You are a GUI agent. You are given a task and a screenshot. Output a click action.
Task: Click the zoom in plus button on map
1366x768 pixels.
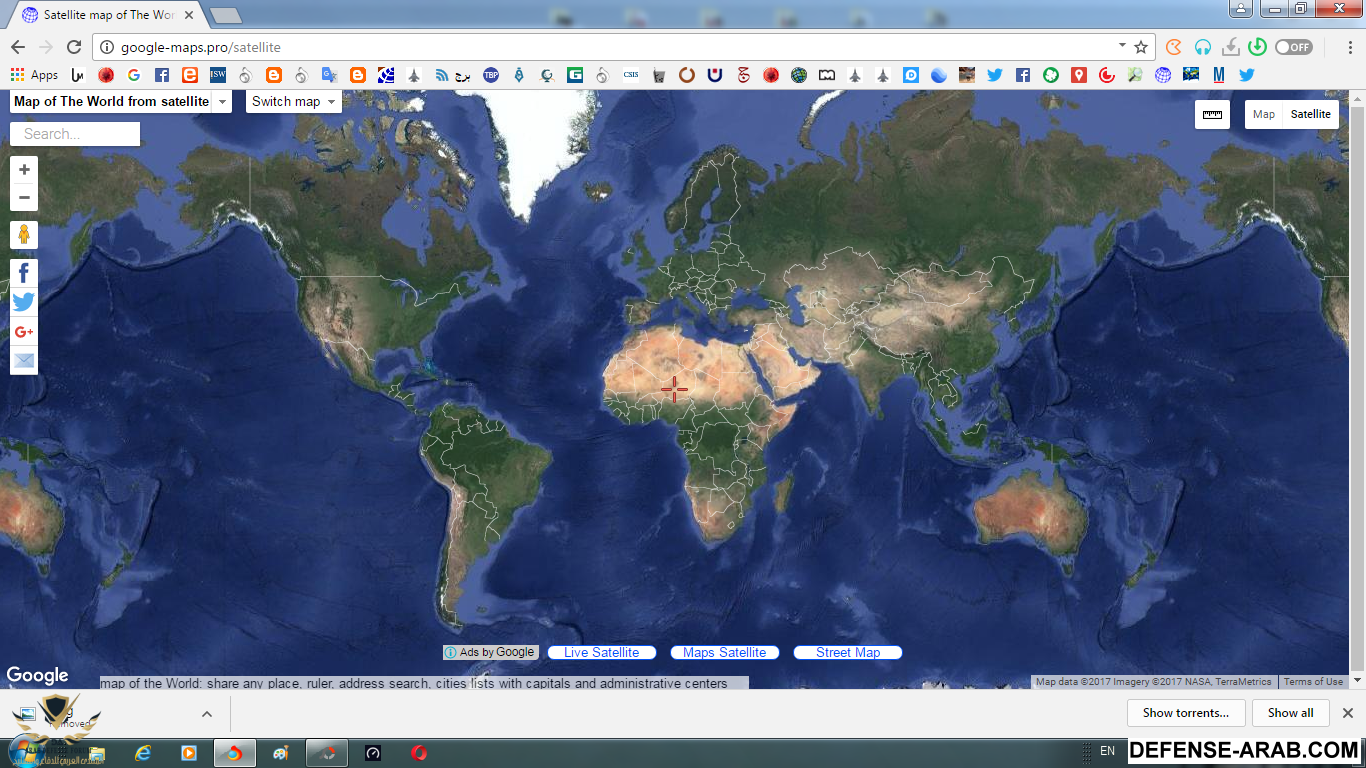pyautogui.click(x=24, y=170)
